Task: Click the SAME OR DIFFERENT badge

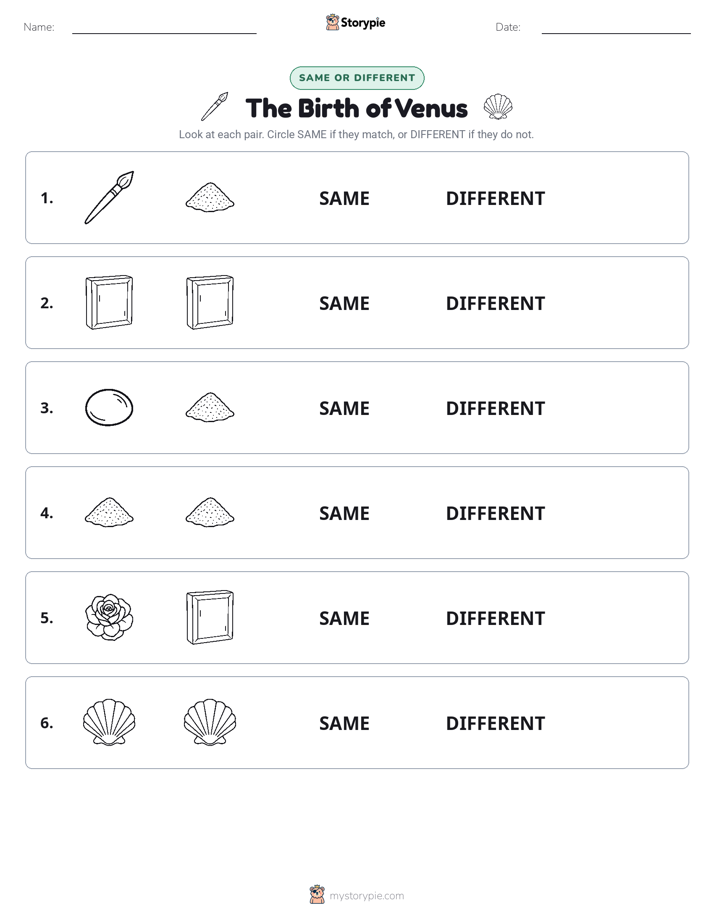Action: [357, 78]
